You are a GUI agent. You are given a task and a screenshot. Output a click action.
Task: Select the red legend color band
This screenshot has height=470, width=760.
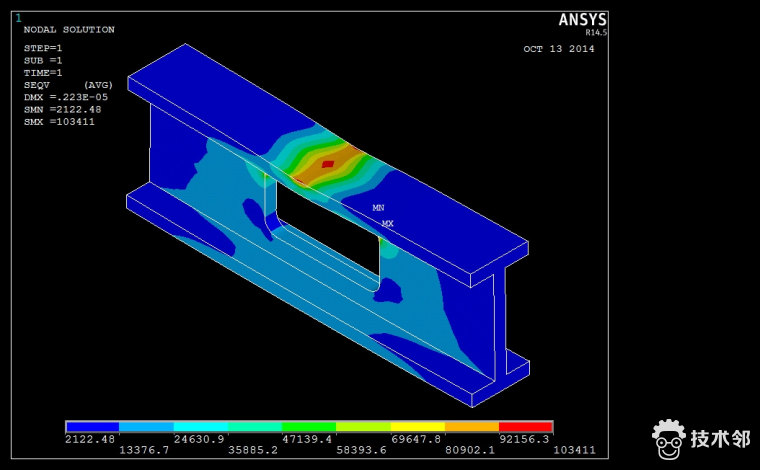coord(525,427)
